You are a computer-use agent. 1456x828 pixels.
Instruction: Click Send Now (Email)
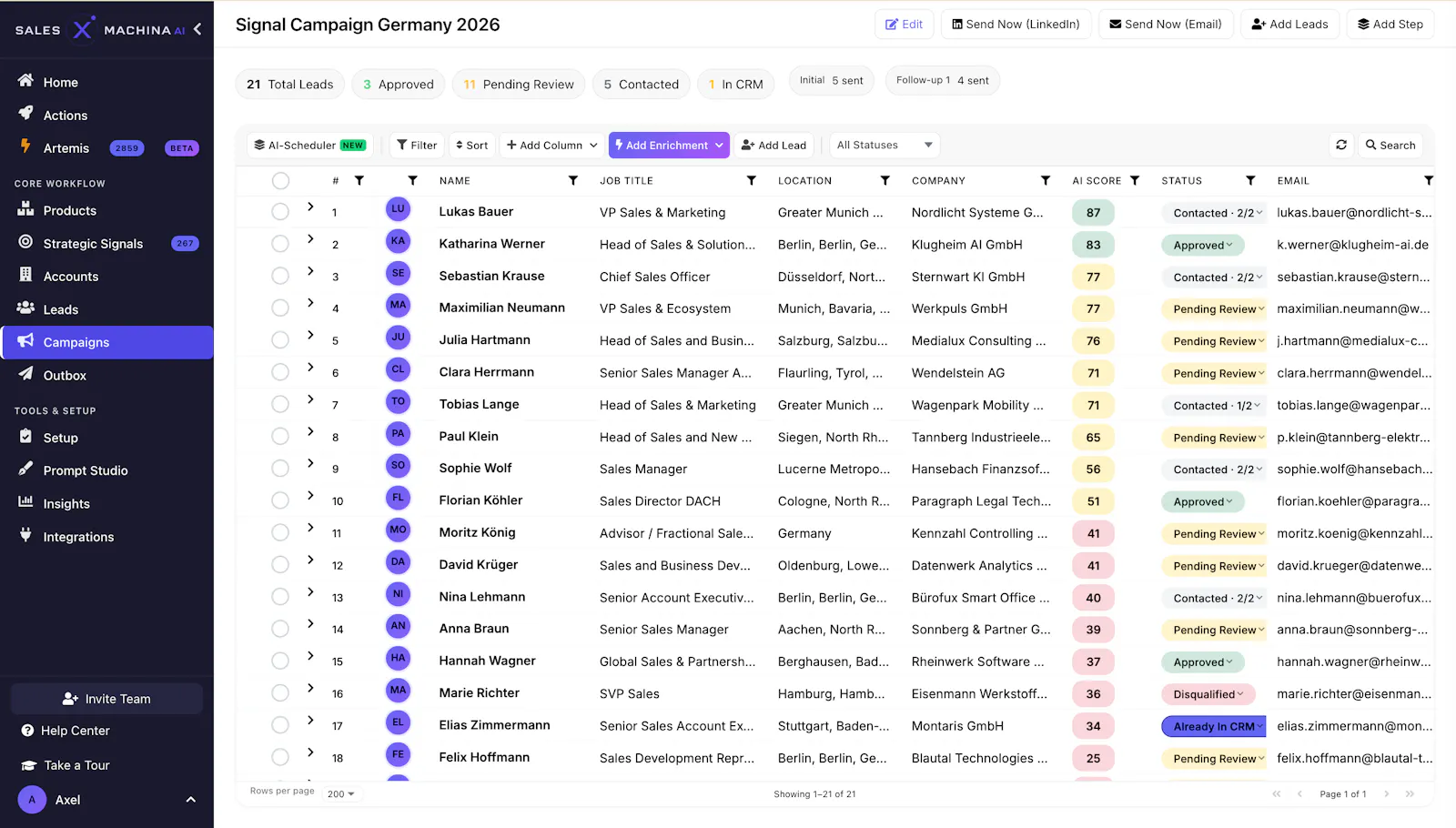click(x=1166, y=25)
